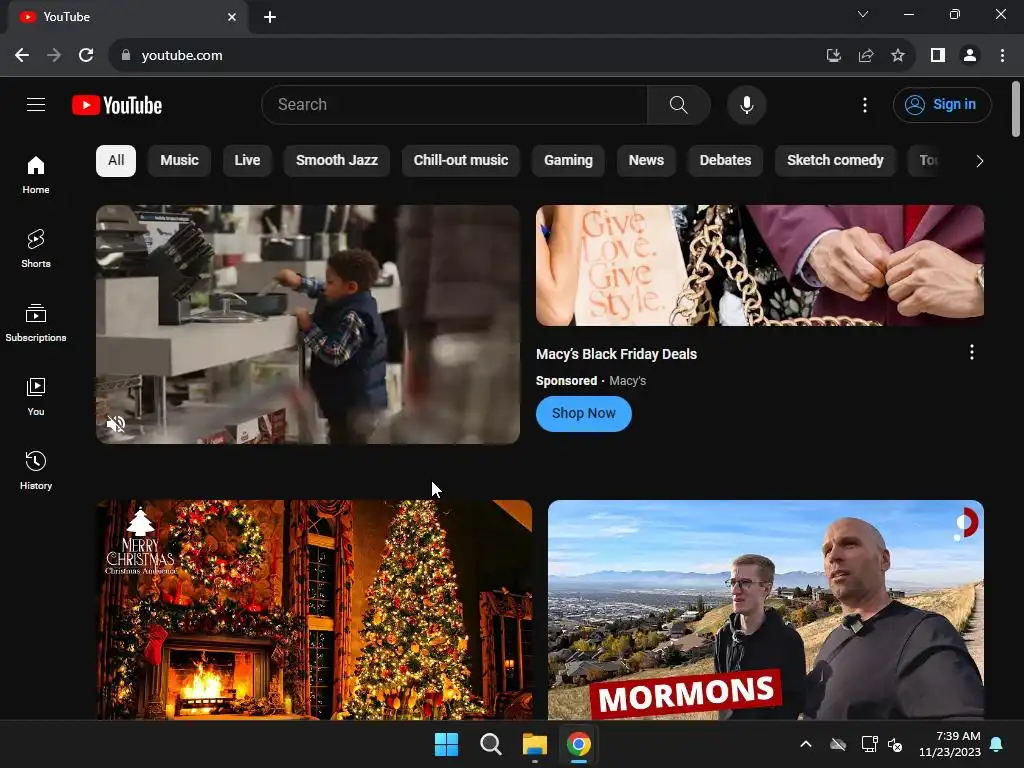The height and width of the screenshot is (768, 1024).
Task: Open YouTube settings three-dot menu
Action: click(x=865, y=105)
